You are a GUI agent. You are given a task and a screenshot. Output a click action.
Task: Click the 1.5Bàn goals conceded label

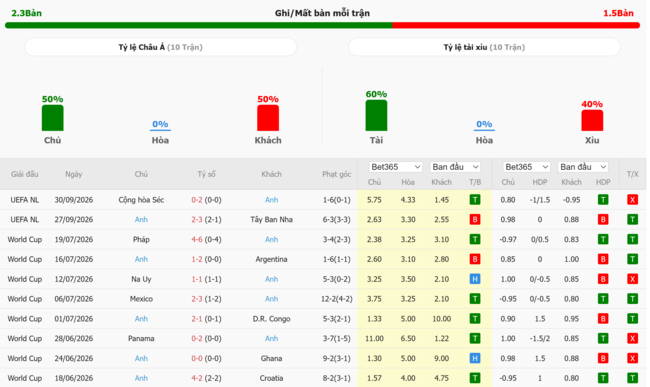pos(618,13)
